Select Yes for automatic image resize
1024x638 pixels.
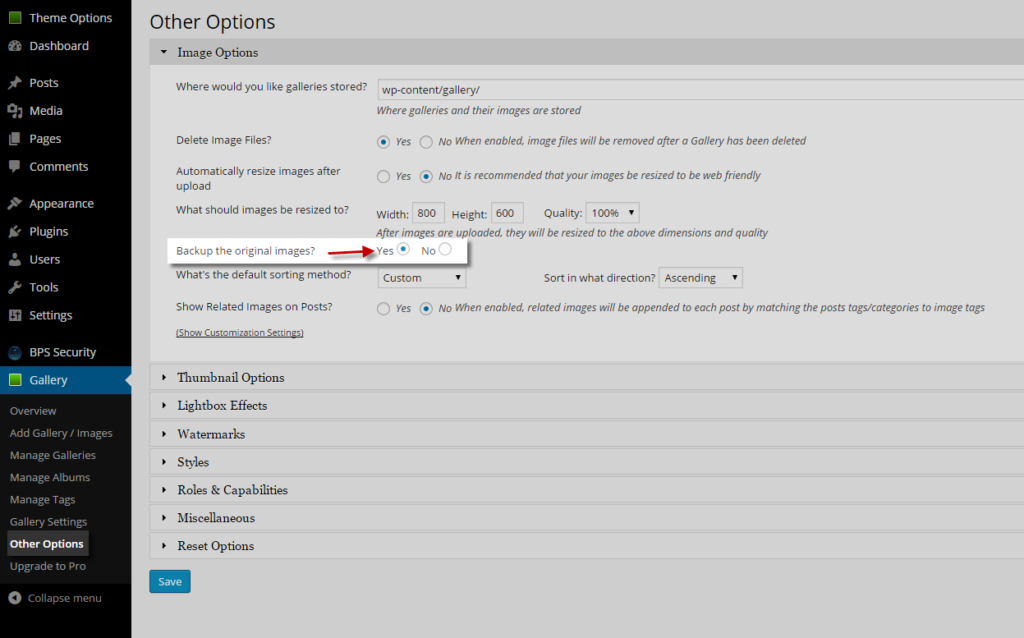tap(383, 177)
